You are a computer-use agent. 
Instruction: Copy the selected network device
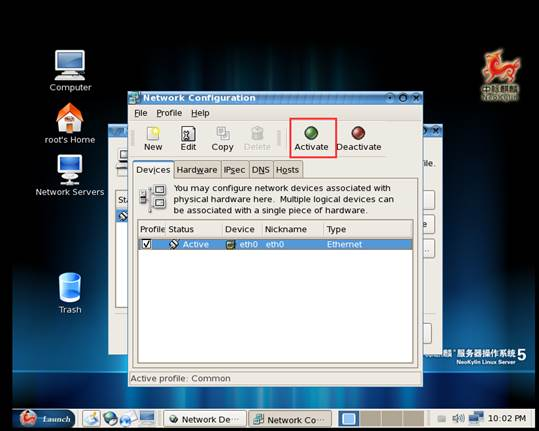[222, 139]
